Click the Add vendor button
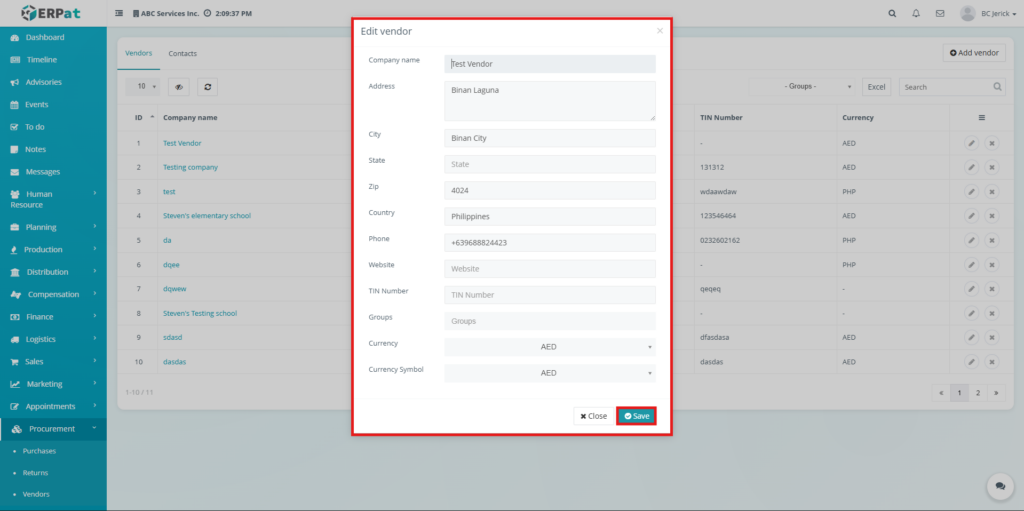 974,53
